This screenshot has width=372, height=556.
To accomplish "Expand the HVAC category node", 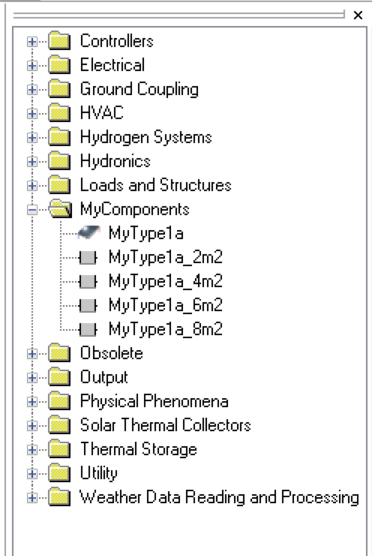I will [x=32, y=113].
